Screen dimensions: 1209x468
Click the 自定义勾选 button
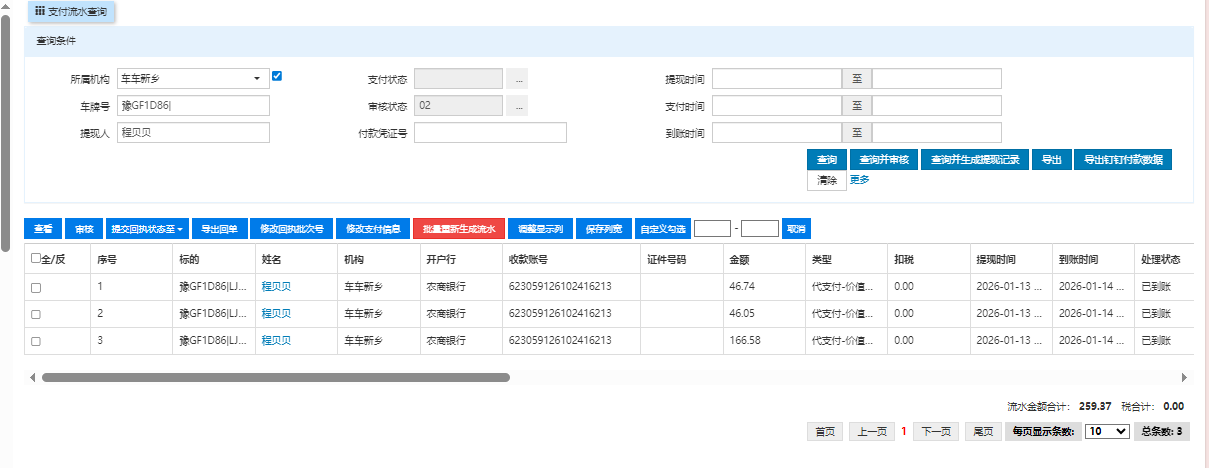(x=663, y=229)
